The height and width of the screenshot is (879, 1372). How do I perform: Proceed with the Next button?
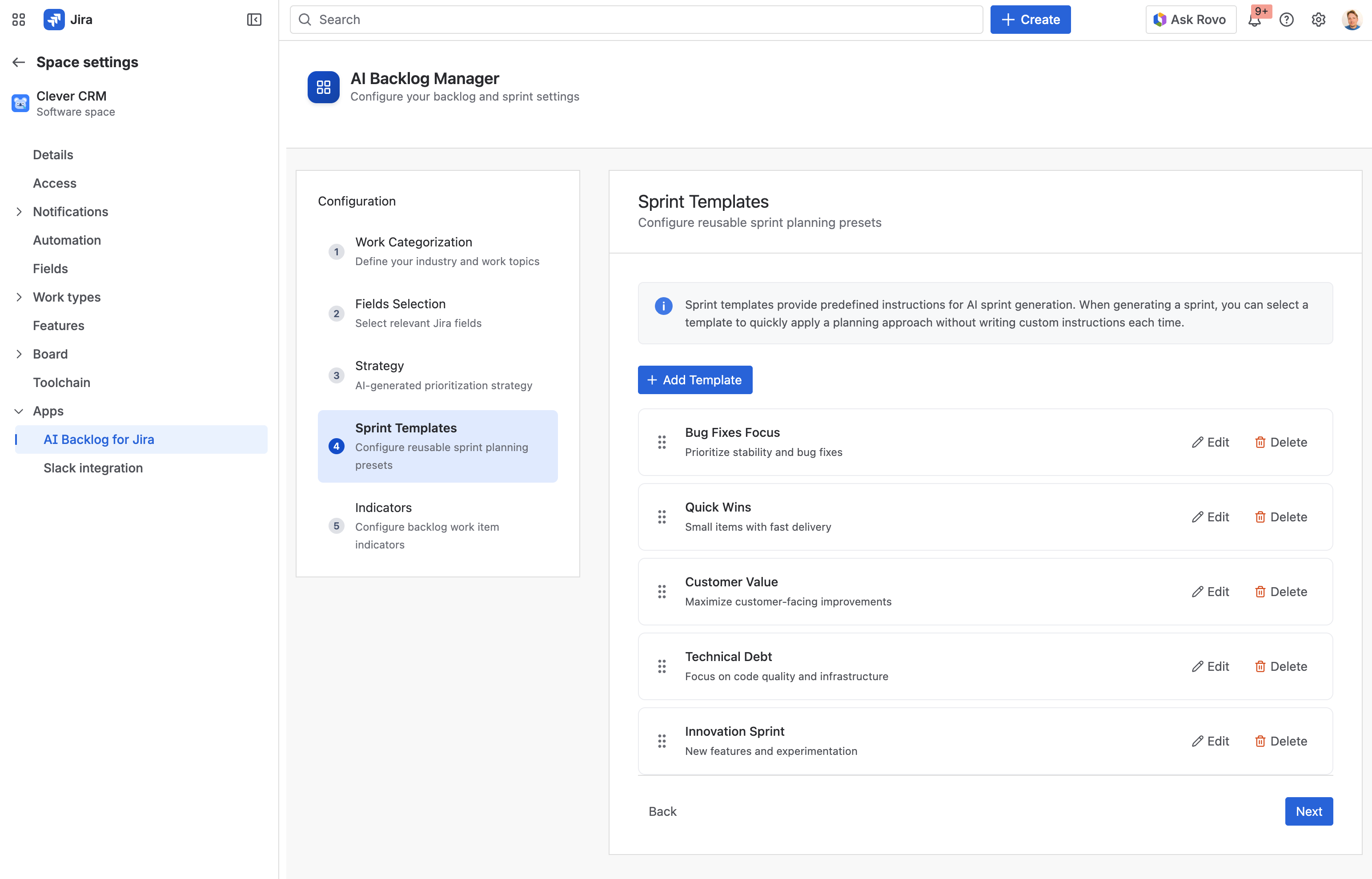[1309, 811]
